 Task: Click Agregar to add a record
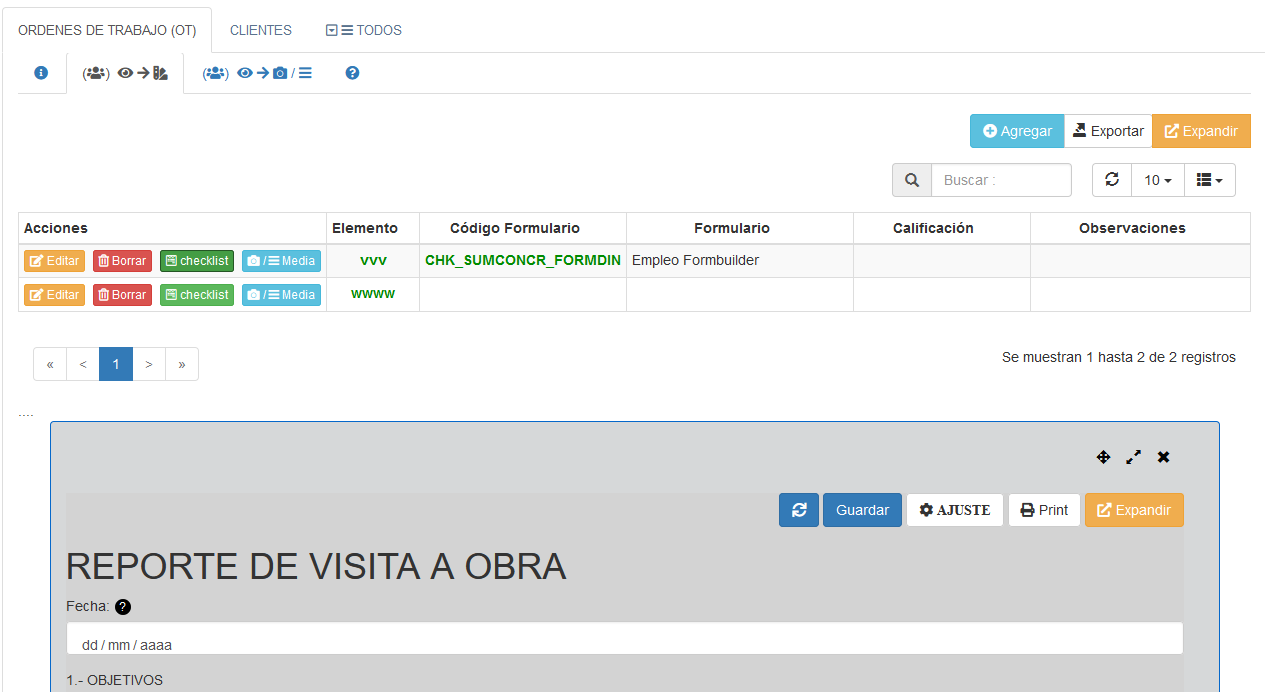[x=1016, y=131]
